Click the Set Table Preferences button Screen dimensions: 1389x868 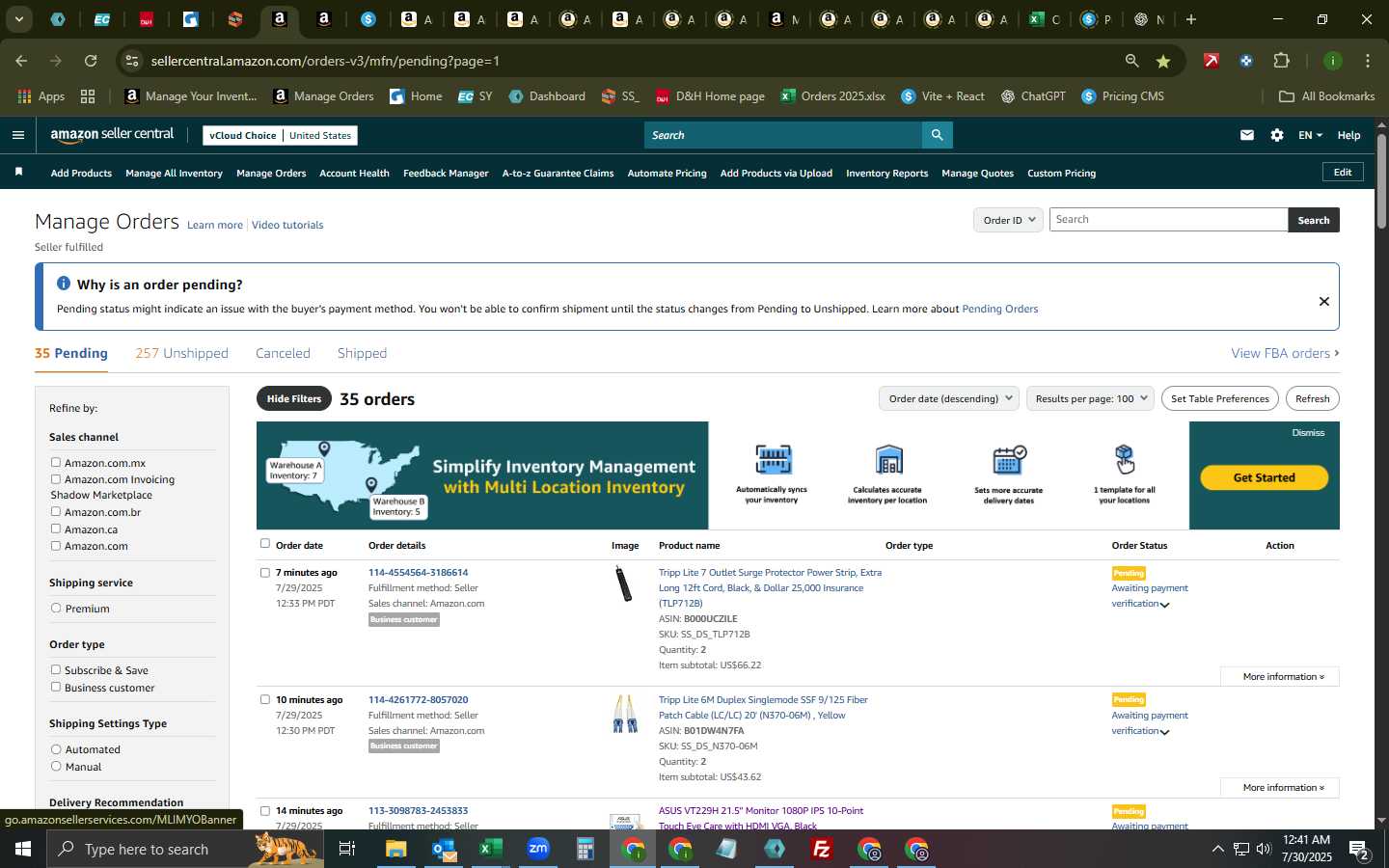[1219, 398]
